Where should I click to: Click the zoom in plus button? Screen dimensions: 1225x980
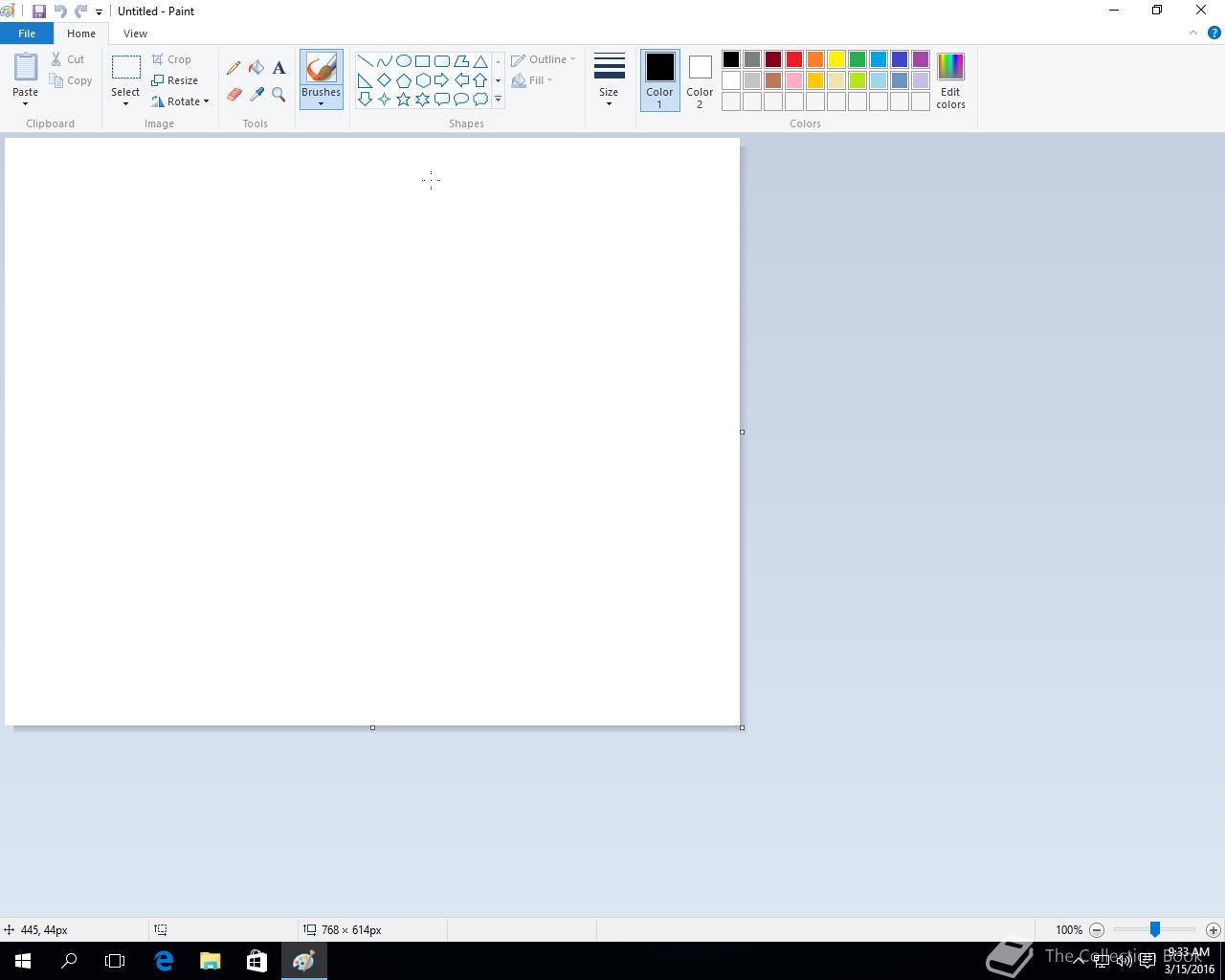point(1213,929)
